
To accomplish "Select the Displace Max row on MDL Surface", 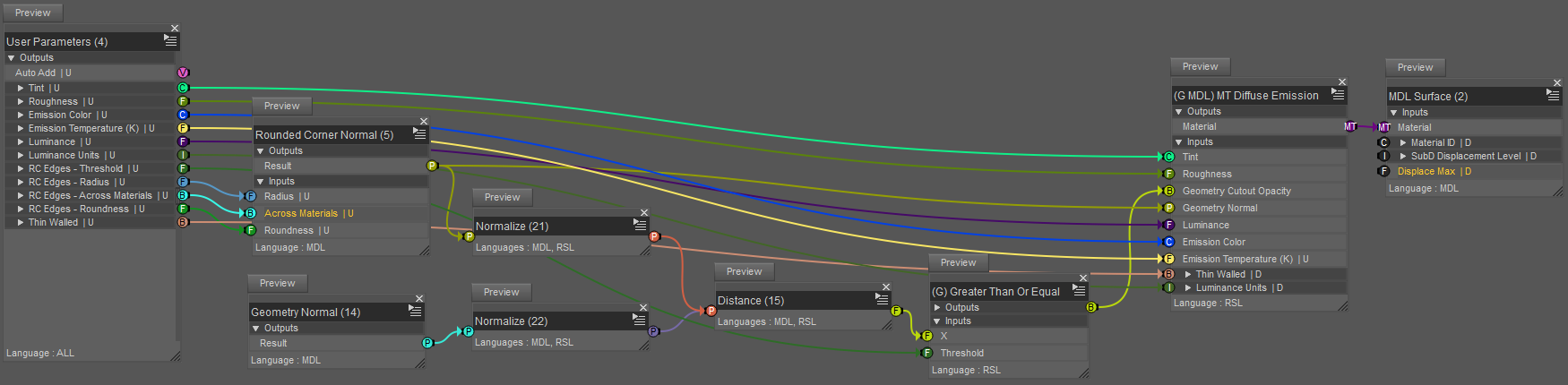I will (x=1474, y=171).
